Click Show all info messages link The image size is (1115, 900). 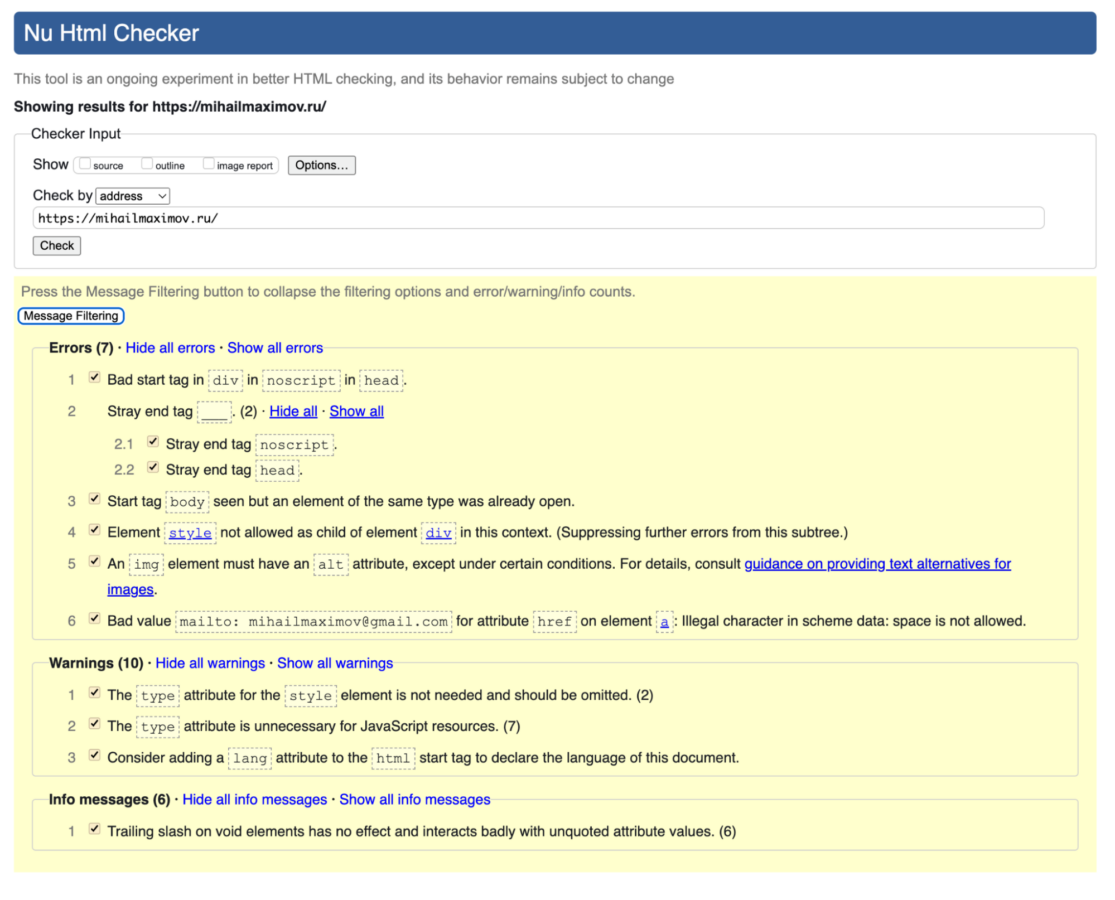(414, 800)
